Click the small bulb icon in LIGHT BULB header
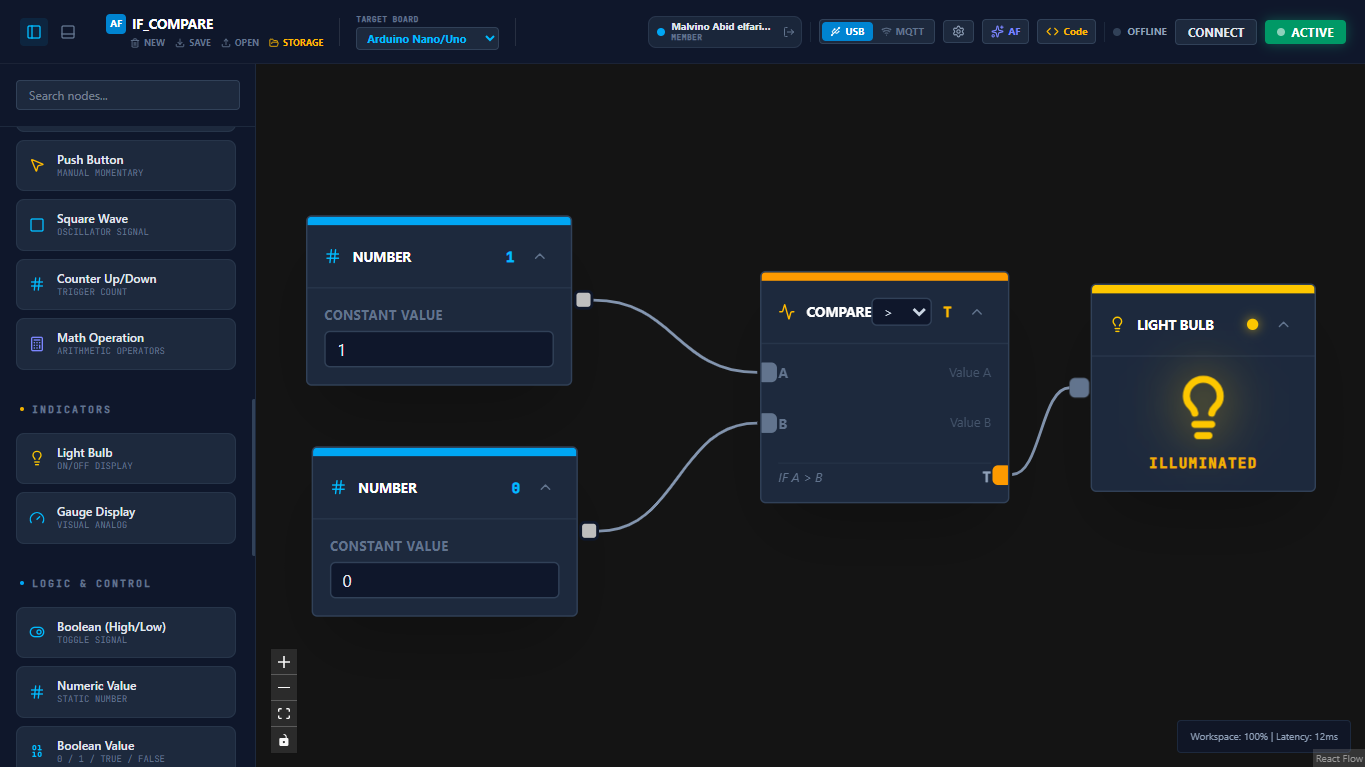The image size is (1365, 767). 1118,325
